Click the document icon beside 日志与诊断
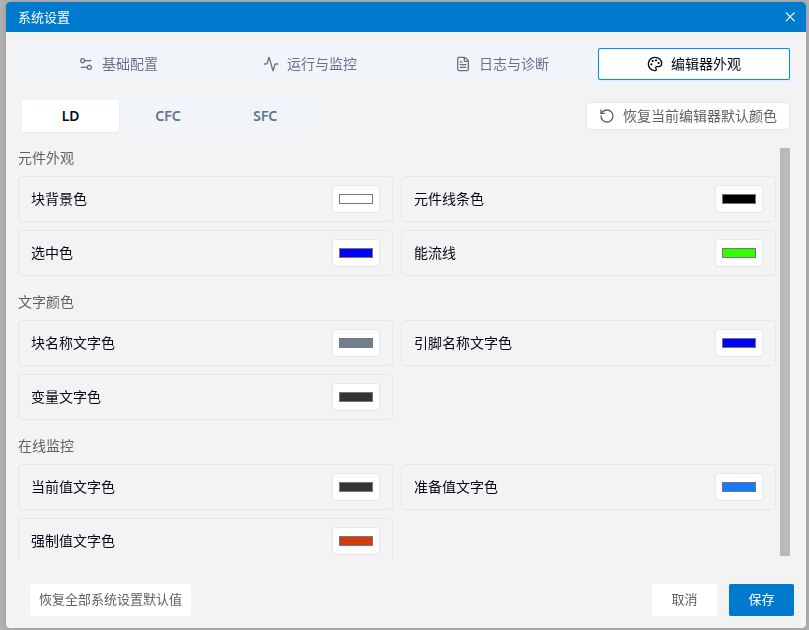809x630 pixels. pos(463,64)
